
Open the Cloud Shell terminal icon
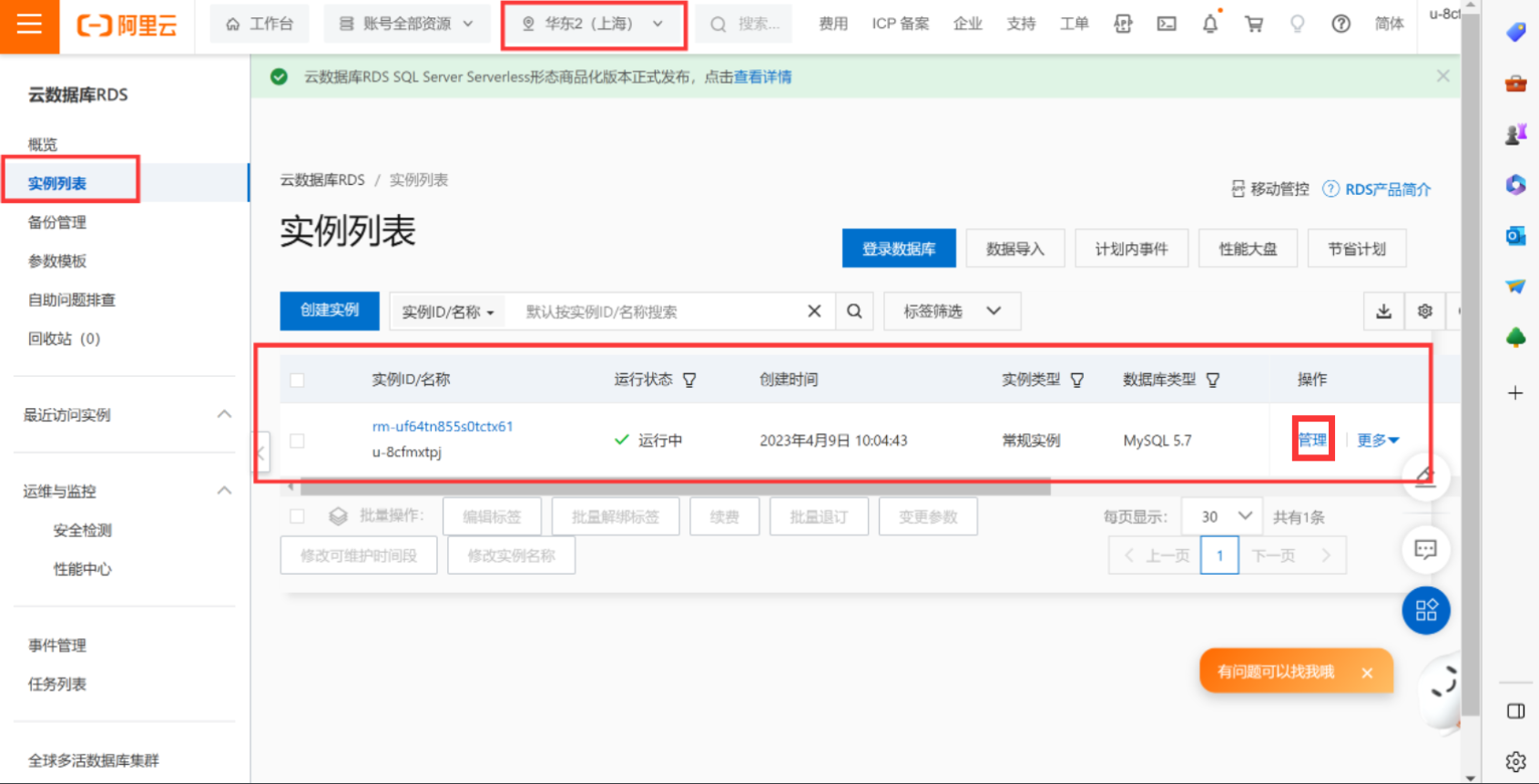[1167, 24]
